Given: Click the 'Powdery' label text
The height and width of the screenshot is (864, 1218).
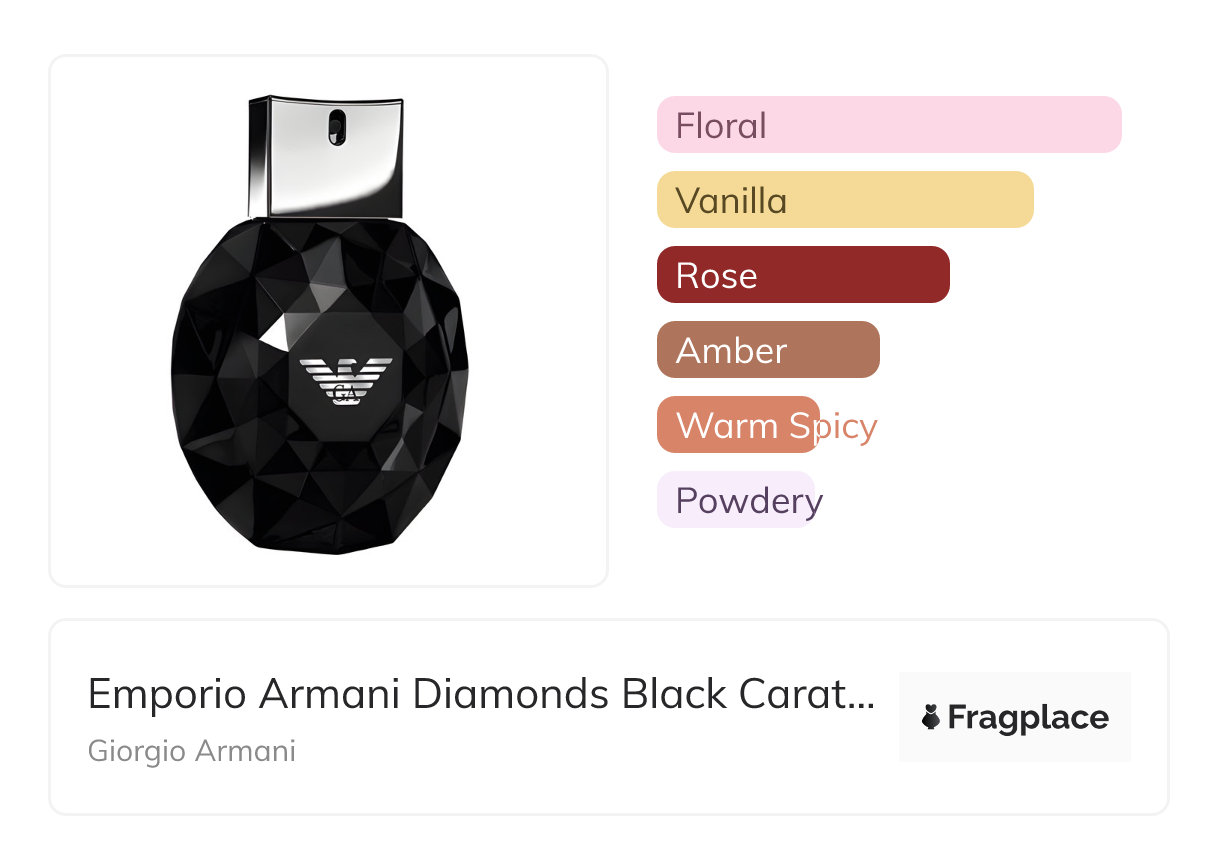Looking at the screenshot, I should [x=749, y=500].
